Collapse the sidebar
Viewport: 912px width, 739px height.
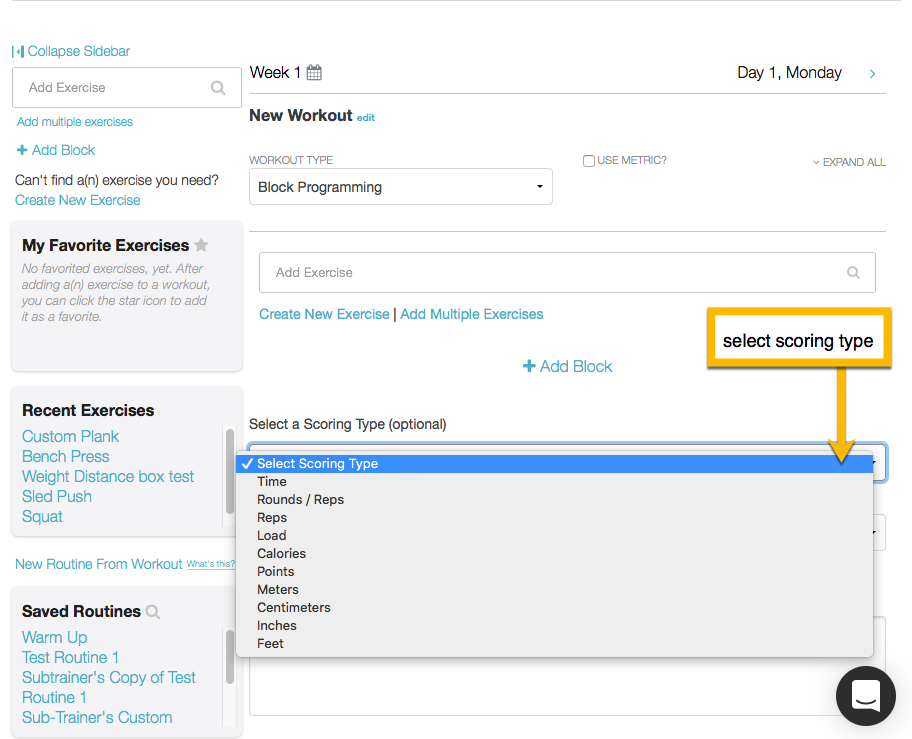point(71,51)
